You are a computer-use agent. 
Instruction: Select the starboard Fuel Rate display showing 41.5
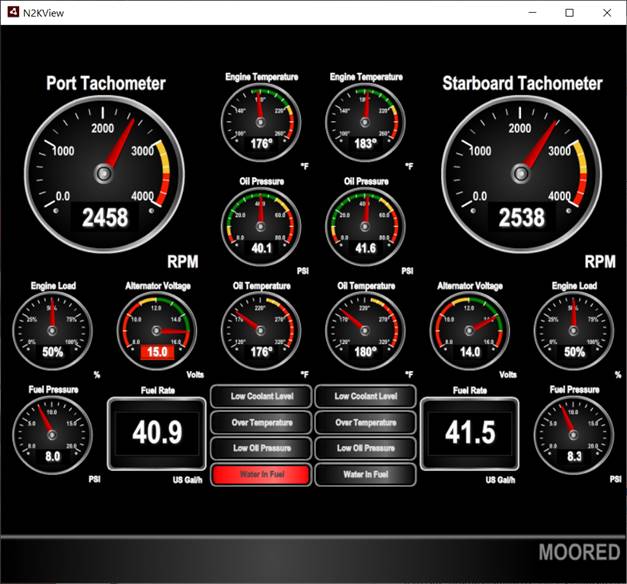pyautogui.click(x=469, y=433)
